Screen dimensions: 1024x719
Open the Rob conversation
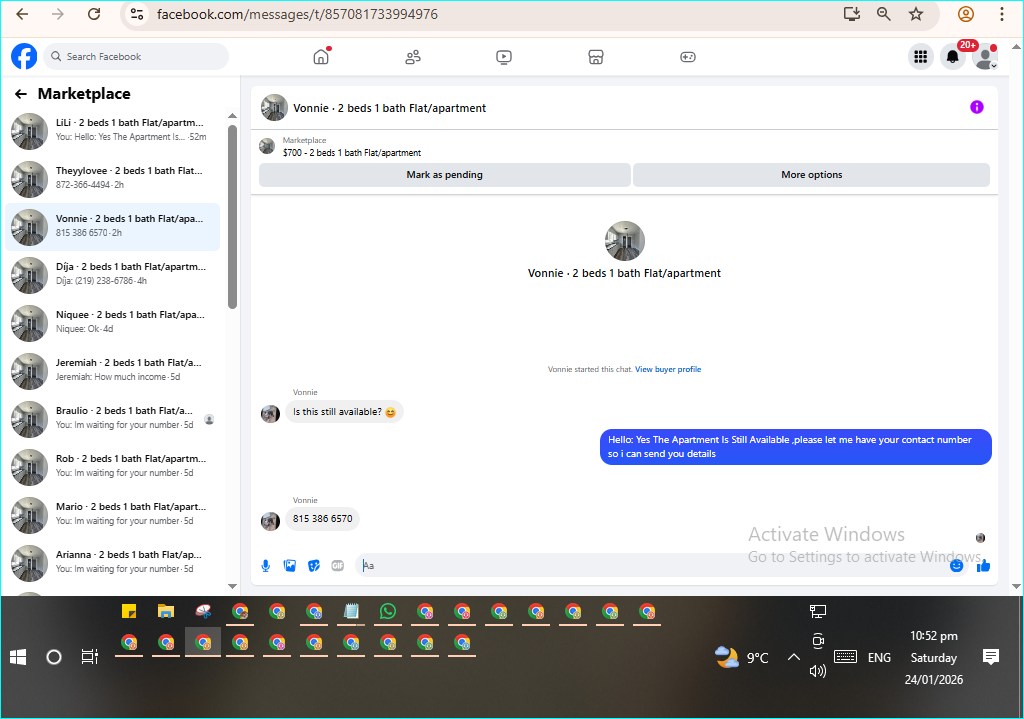[113, 467]
